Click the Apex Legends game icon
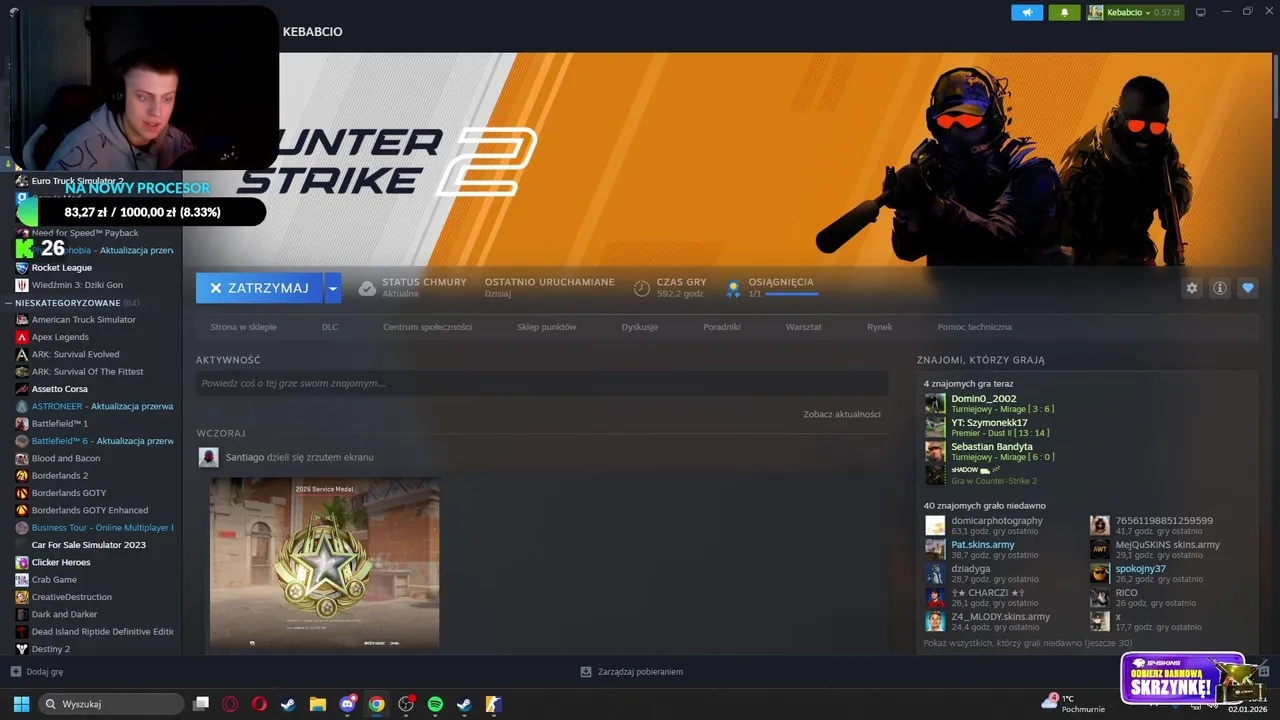Viewport: 1280px width, 720px height. [x=22, y=337]
